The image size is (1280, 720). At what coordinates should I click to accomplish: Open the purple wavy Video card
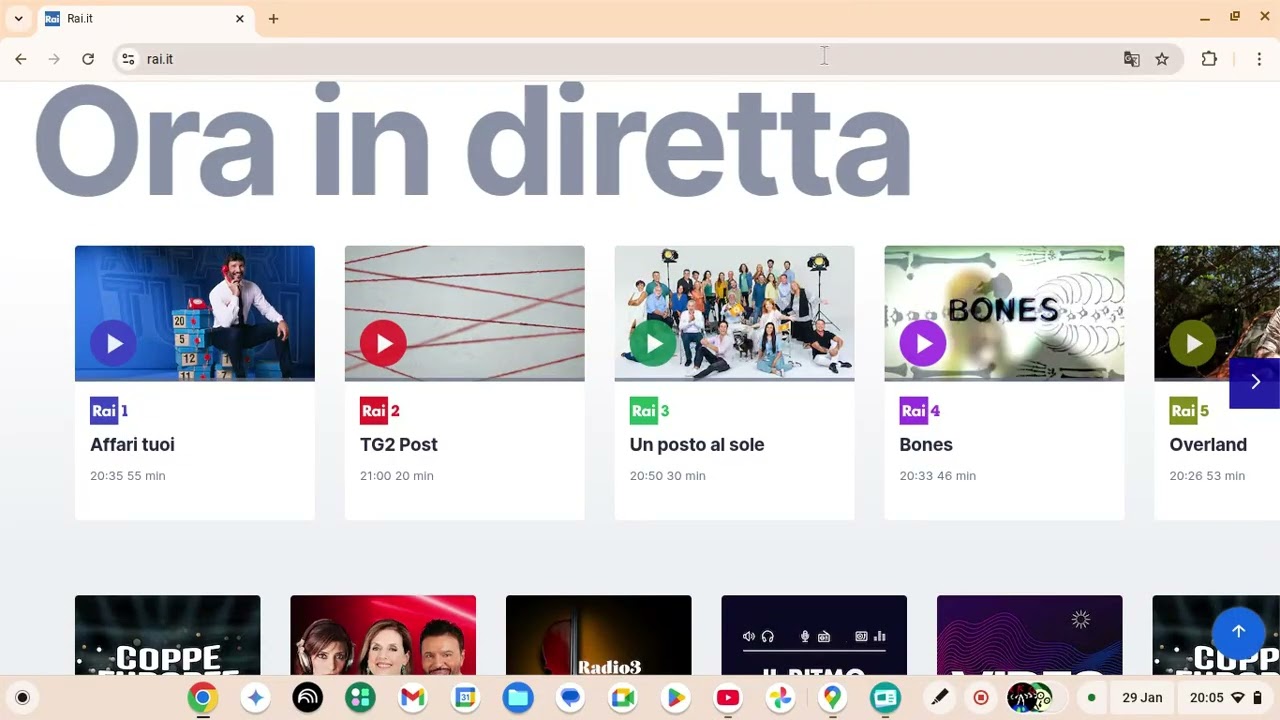[x=1030, y=635]
